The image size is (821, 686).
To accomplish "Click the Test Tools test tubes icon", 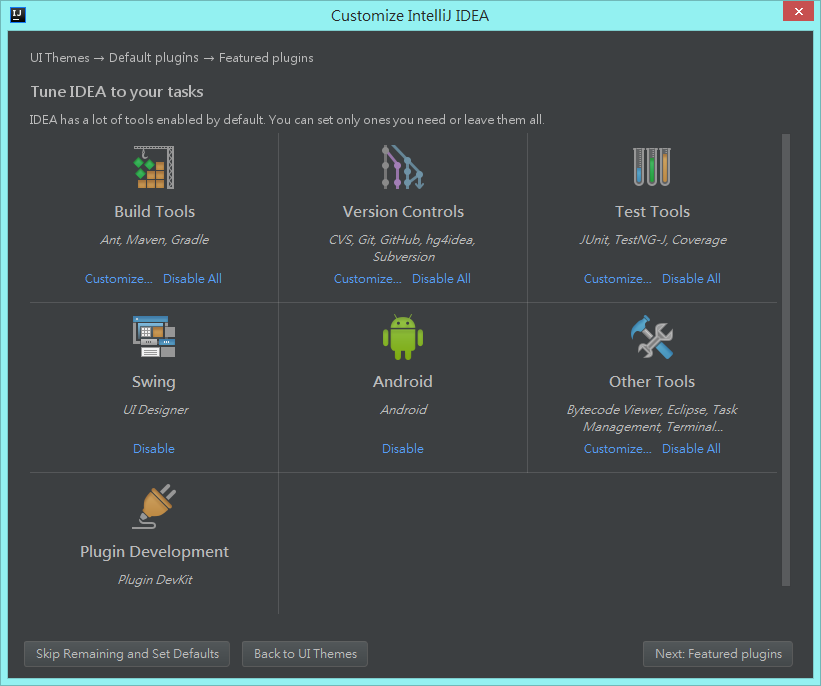I will [652, 167].
